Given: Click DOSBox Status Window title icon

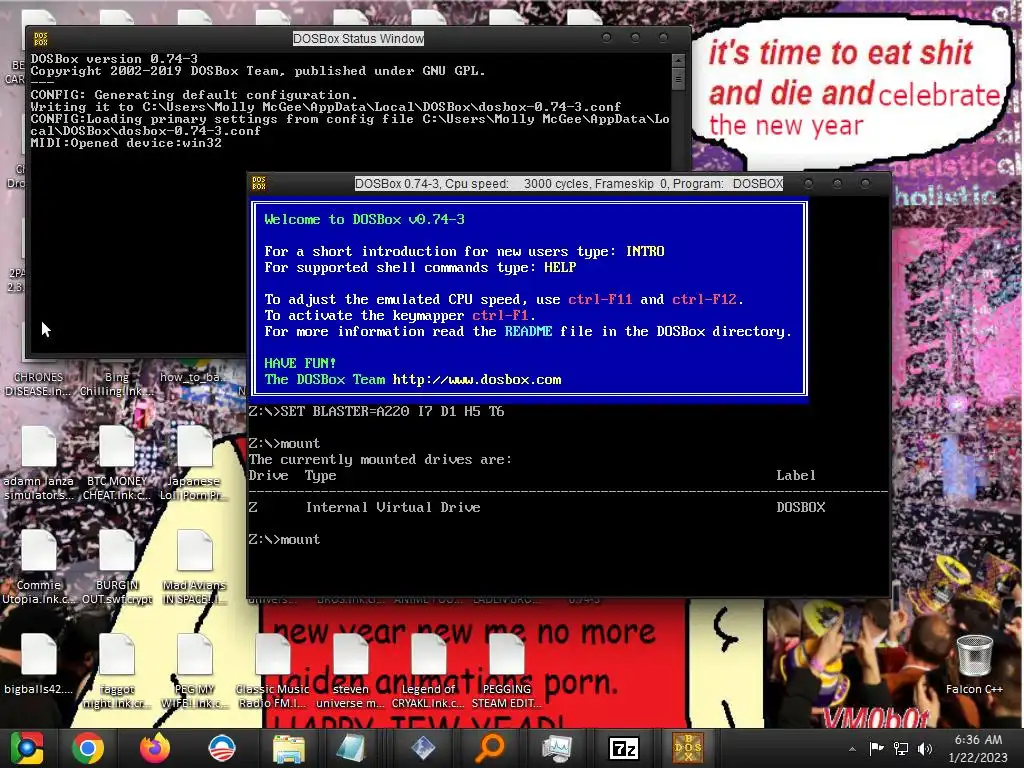Looking at the screenshot, I should 40,39.
